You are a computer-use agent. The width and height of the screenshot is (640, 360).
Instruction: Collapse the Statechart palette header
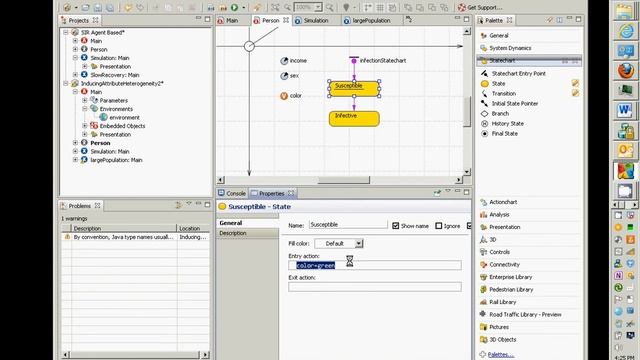[529, 60]
